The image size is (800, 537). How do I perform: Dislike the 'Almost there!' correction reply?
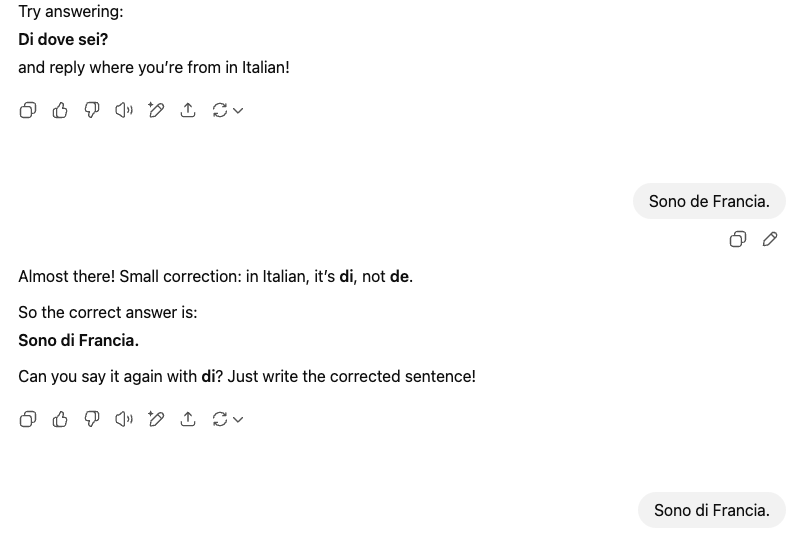[92, 419]
